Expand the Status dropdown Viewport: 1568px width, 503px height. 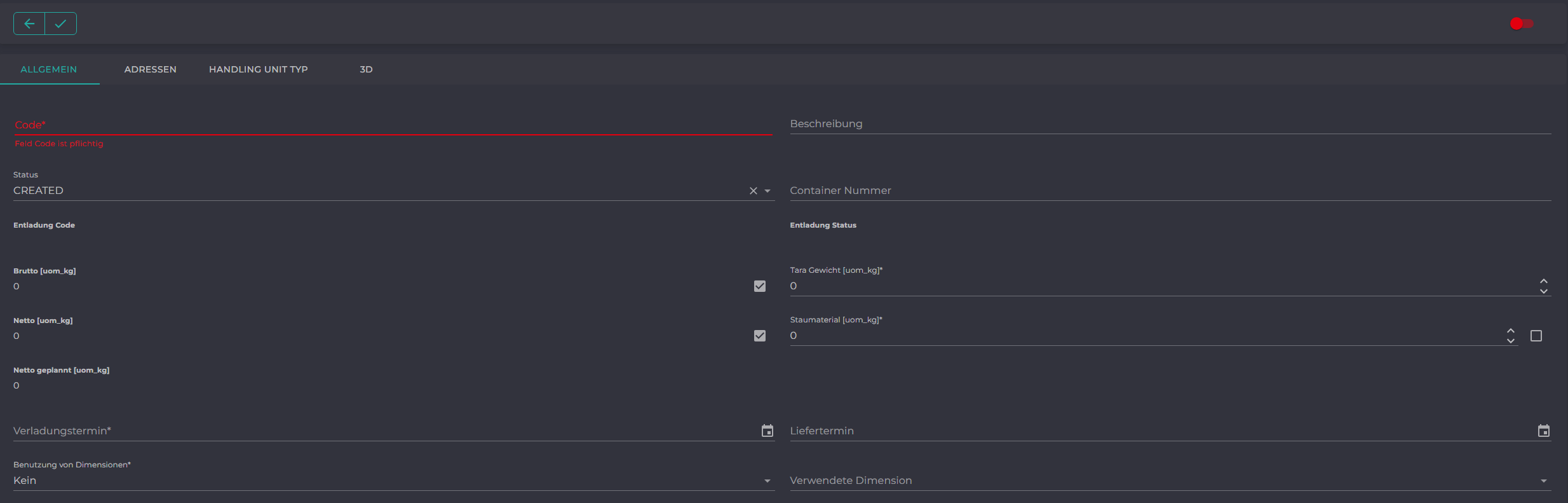[x=767, y=191]
